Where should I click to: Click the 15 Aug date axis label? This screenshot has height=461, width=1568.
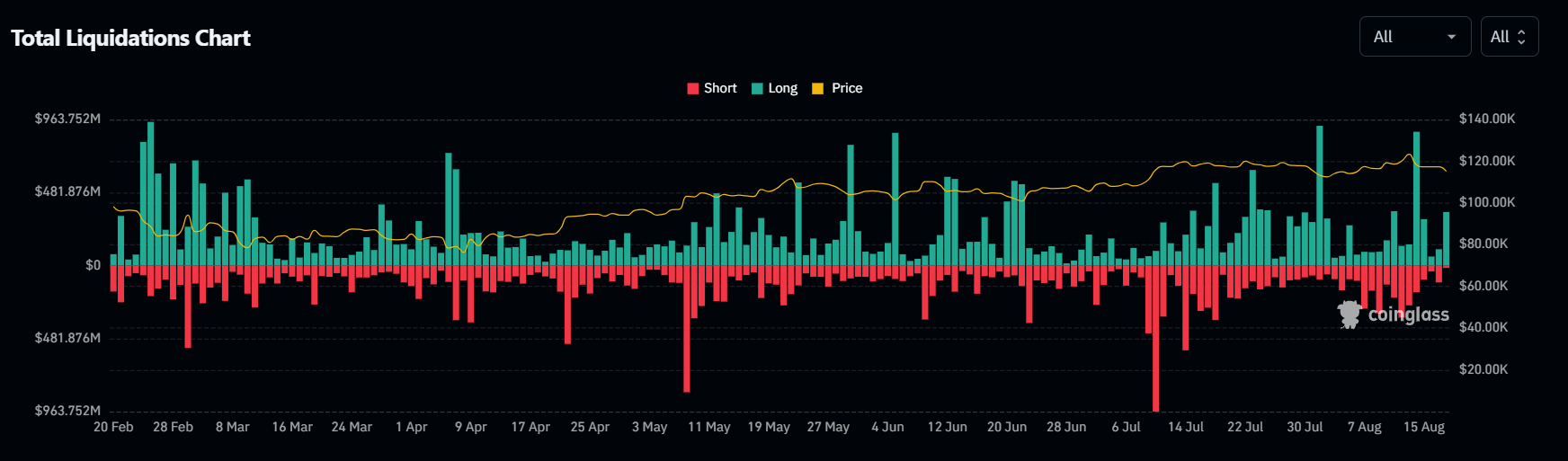[1424, 427]
